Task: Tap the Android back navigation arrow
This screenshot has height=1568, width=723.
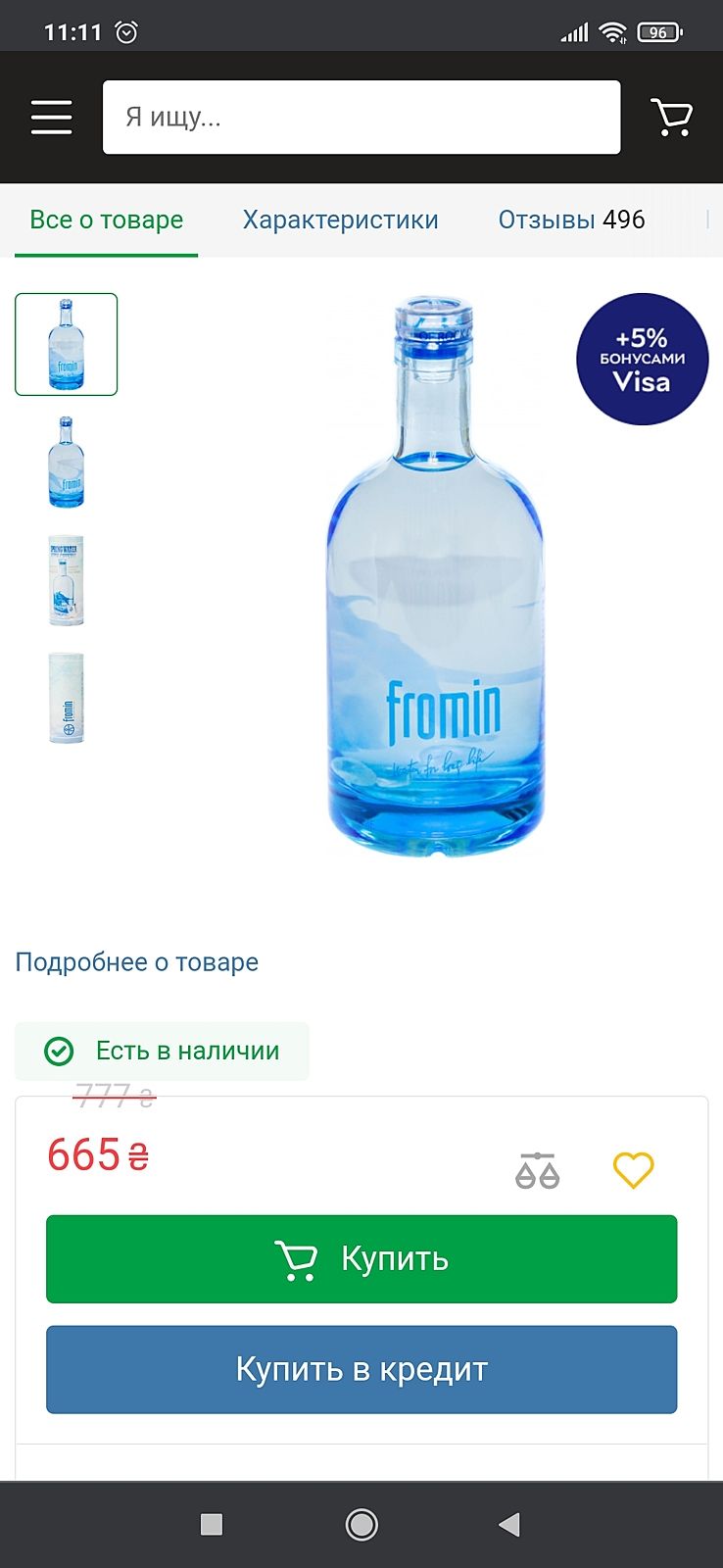Action: [x=508, y=1524]
